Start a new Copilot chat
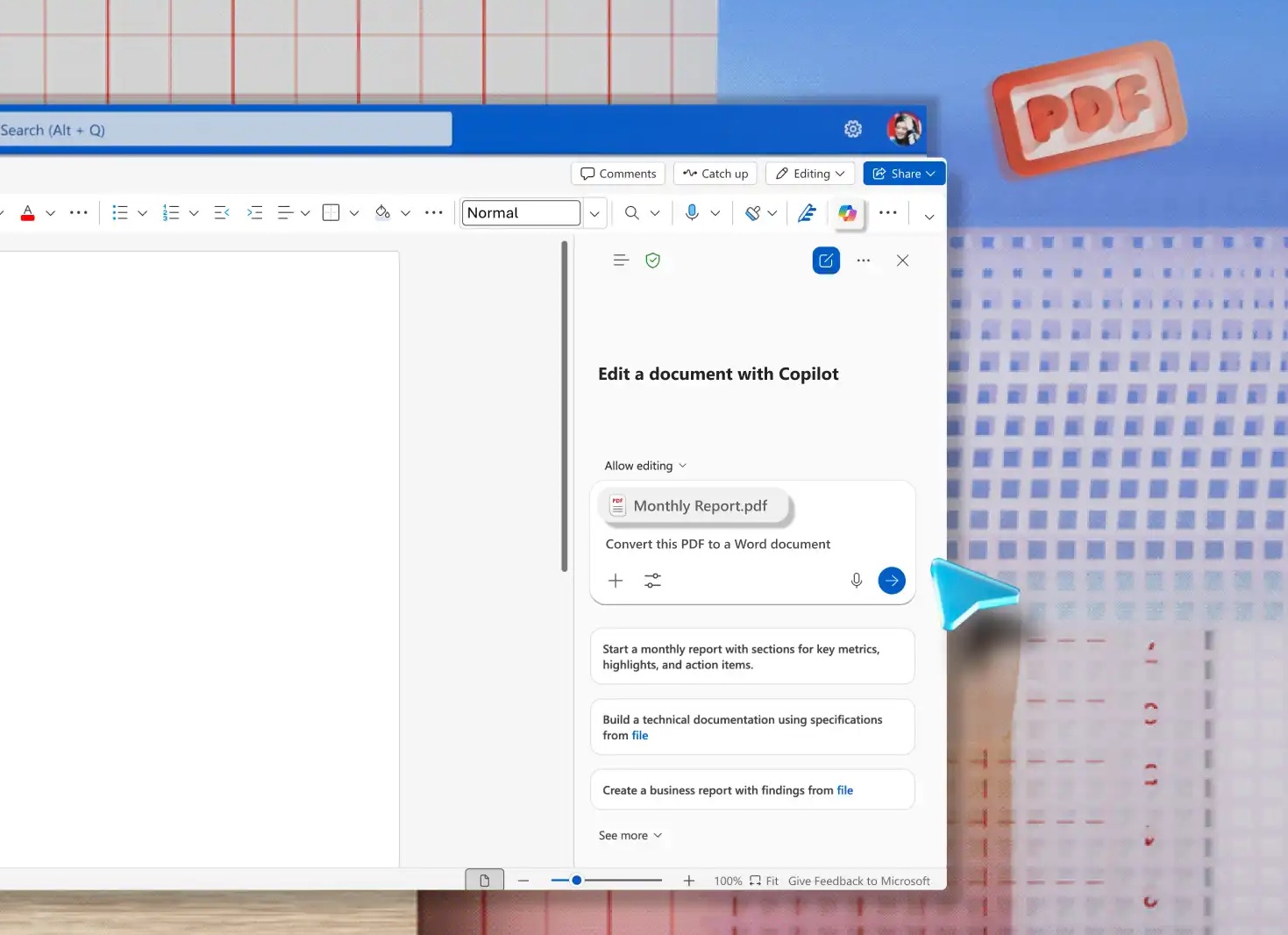The image size is (1288, 935). click(826, 261)
